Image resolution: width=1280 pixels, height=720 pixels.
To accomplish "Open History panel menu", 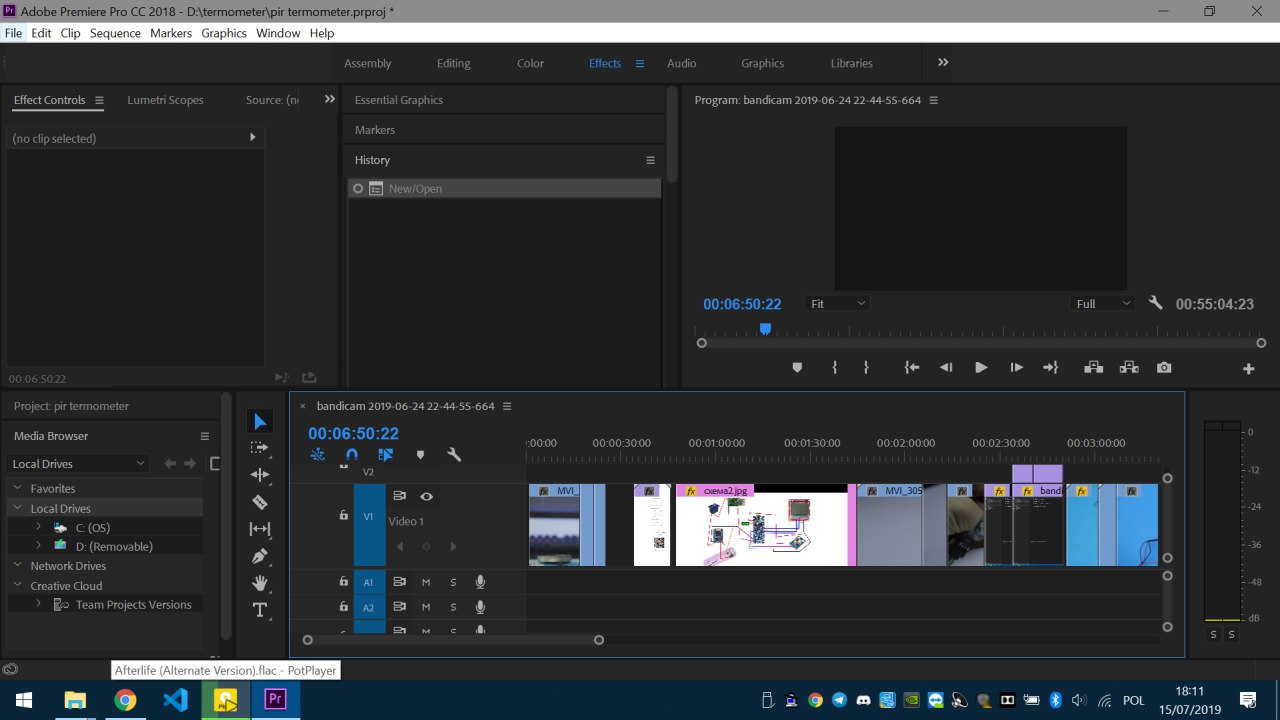I will pyautogui.click(x=650, y=160).
